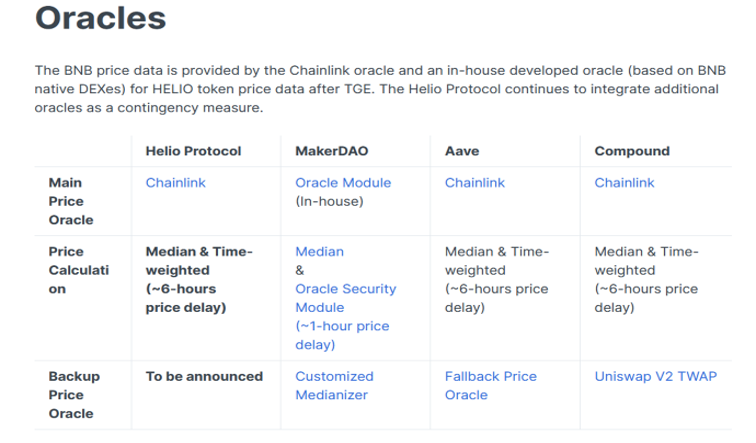Select the Compound column header
The width and height of the screenshot is (756, 443).
click(632, 151)
